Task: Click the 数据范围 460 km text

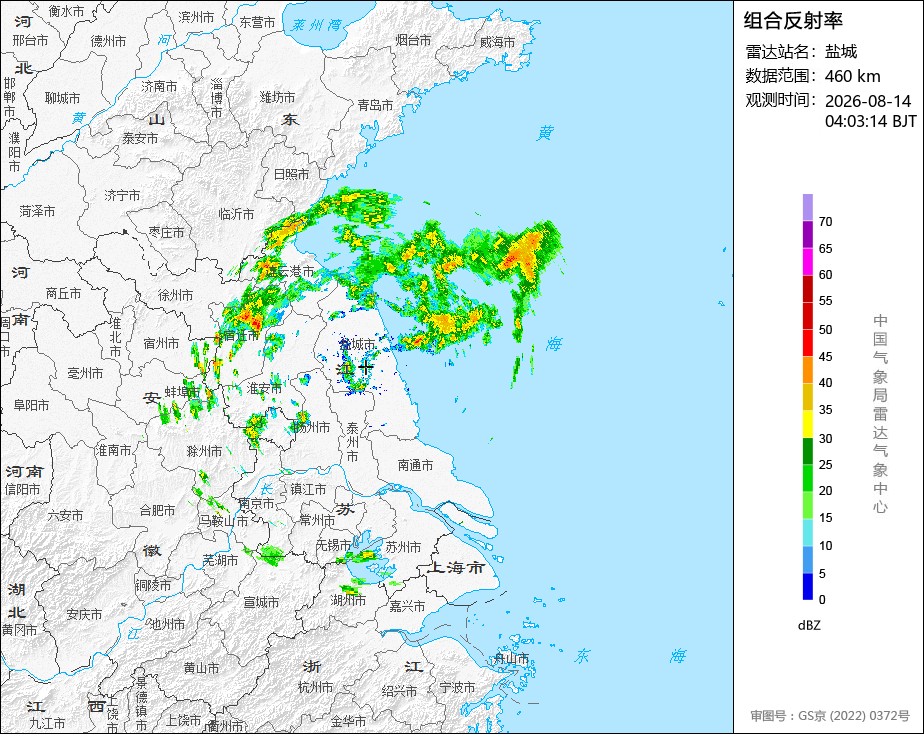Action: coord(813,76)
